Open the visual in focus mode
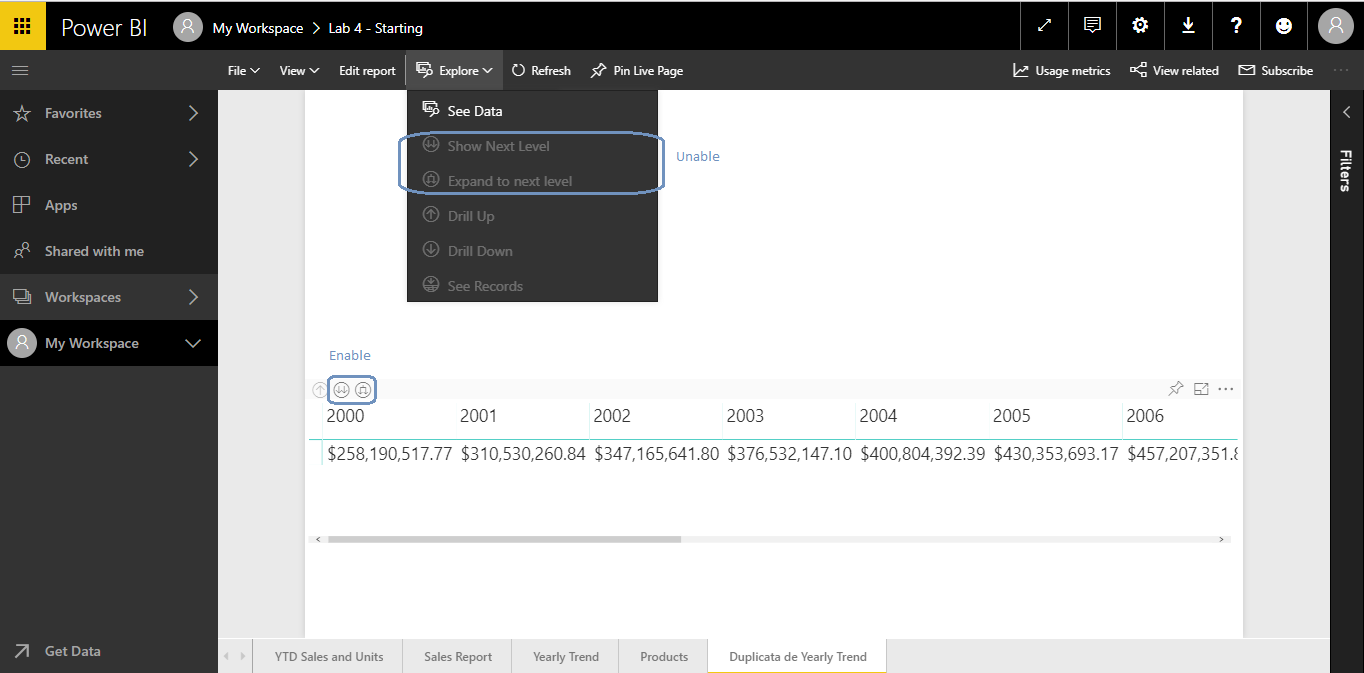This screenshot has height=673, width=1364. point(1202,389)
